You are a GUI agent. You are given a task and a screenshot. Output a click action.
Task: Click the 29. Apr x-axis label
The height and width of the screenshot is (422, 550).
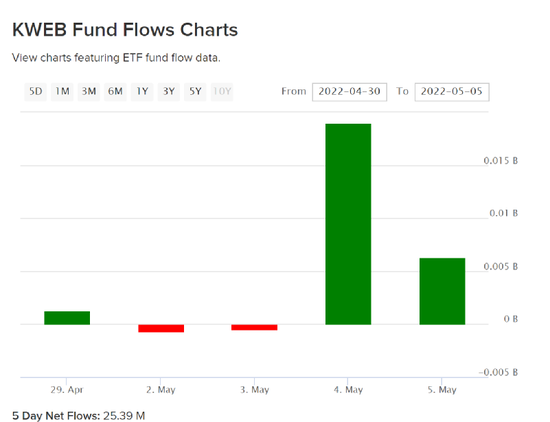pos(67,390)
